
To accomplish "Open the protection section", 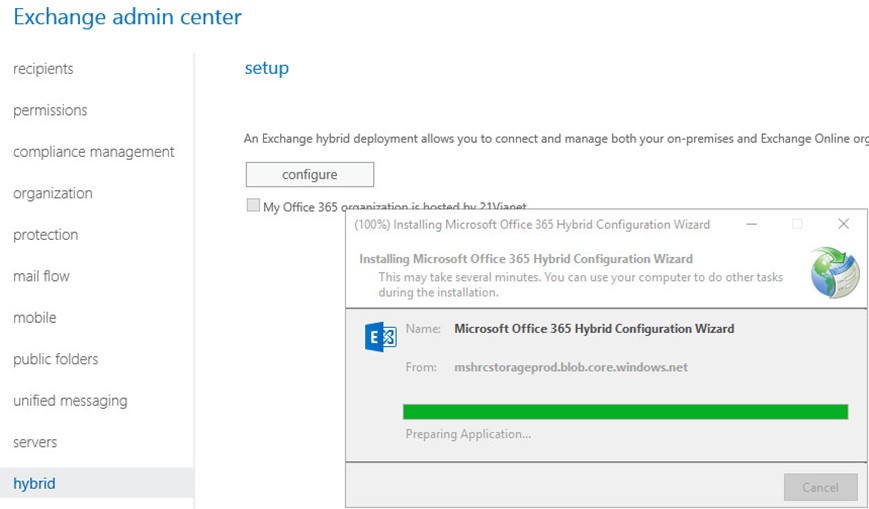I will [x=45, y=235].
